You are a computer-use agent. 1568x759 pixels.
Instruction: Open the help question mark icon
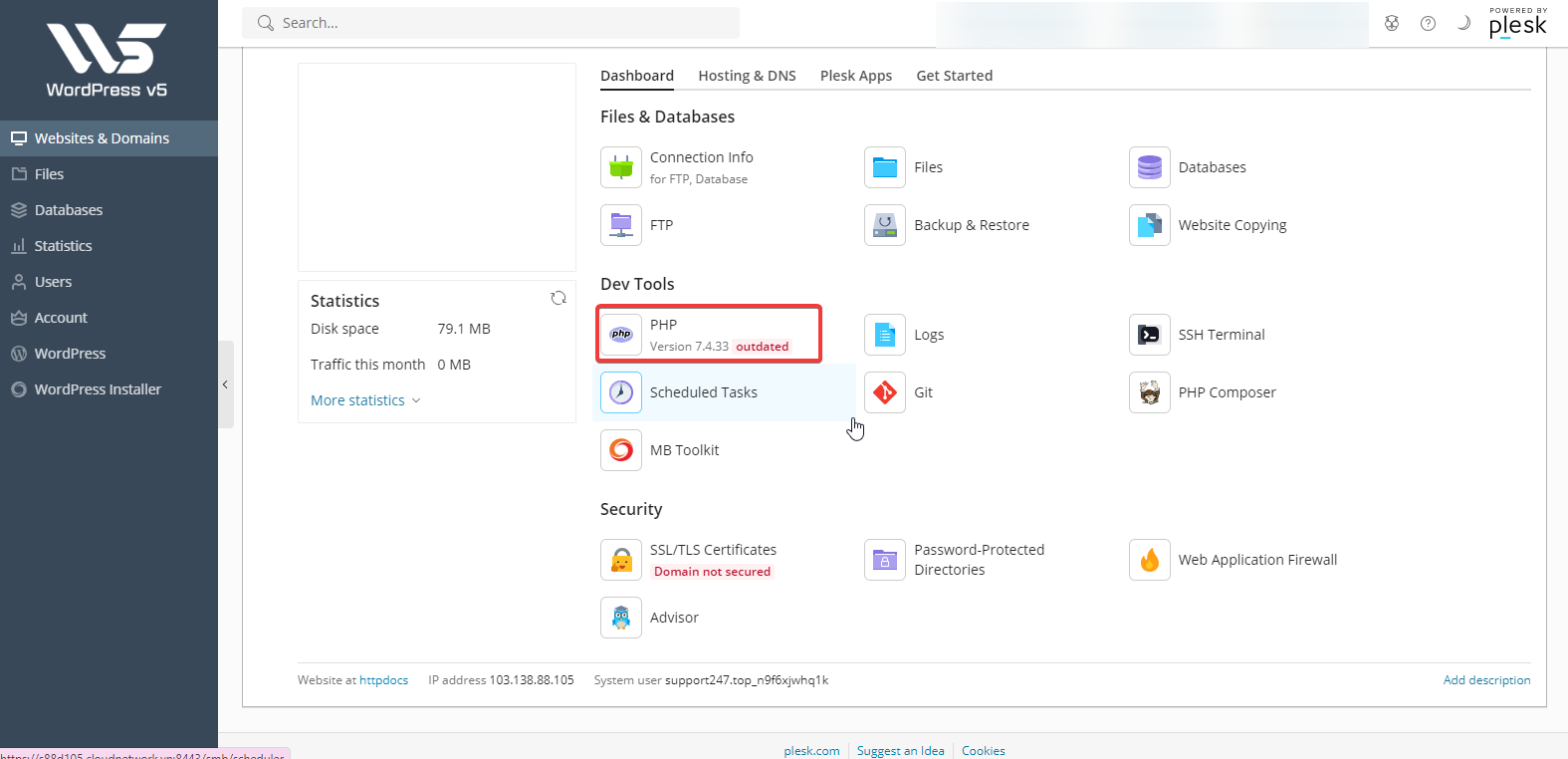(x=1428, y=23)
